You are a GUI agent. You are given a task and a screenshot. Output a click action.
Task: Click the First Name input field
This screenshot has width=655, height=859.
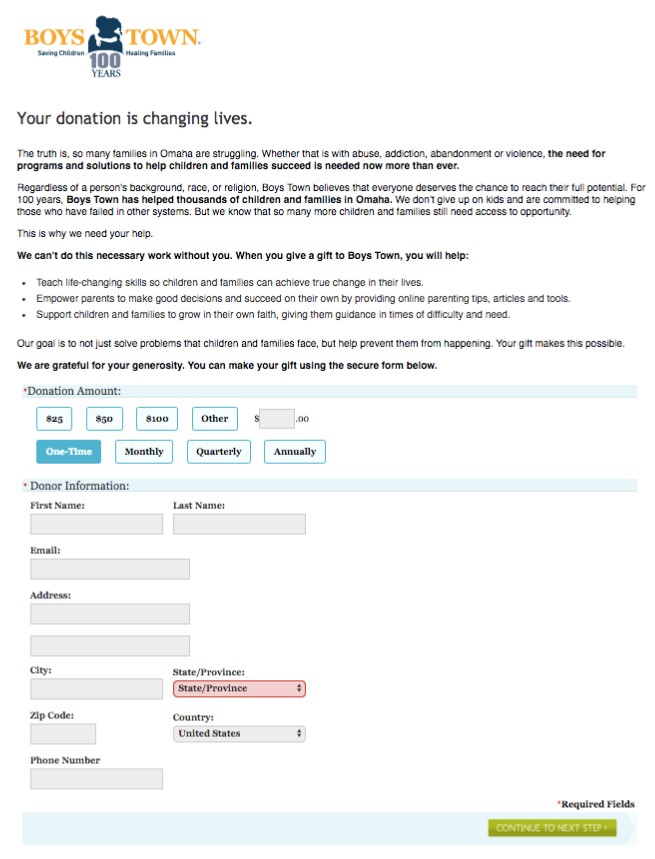click(x=96, y=524)
